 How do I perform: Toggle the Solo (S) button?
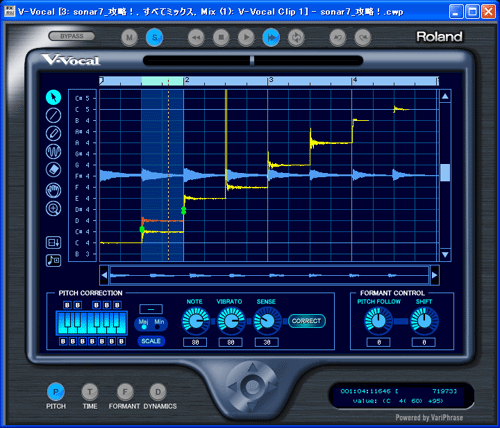(154, 37)
